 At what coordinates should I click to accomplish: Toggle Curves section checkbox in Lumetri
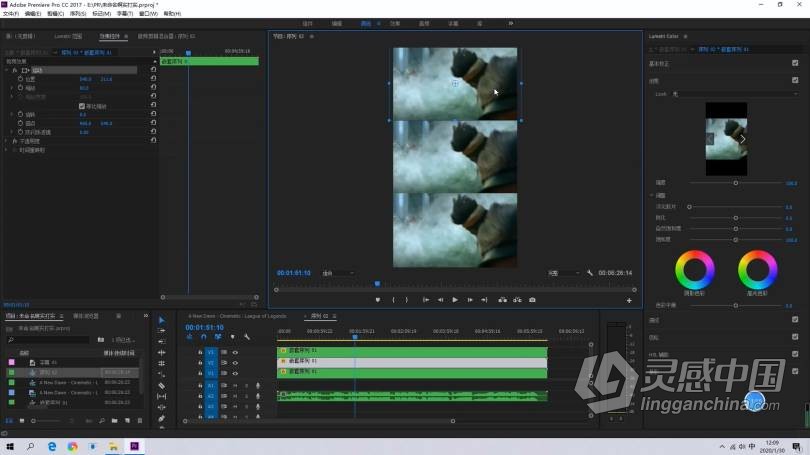(795, 319)
